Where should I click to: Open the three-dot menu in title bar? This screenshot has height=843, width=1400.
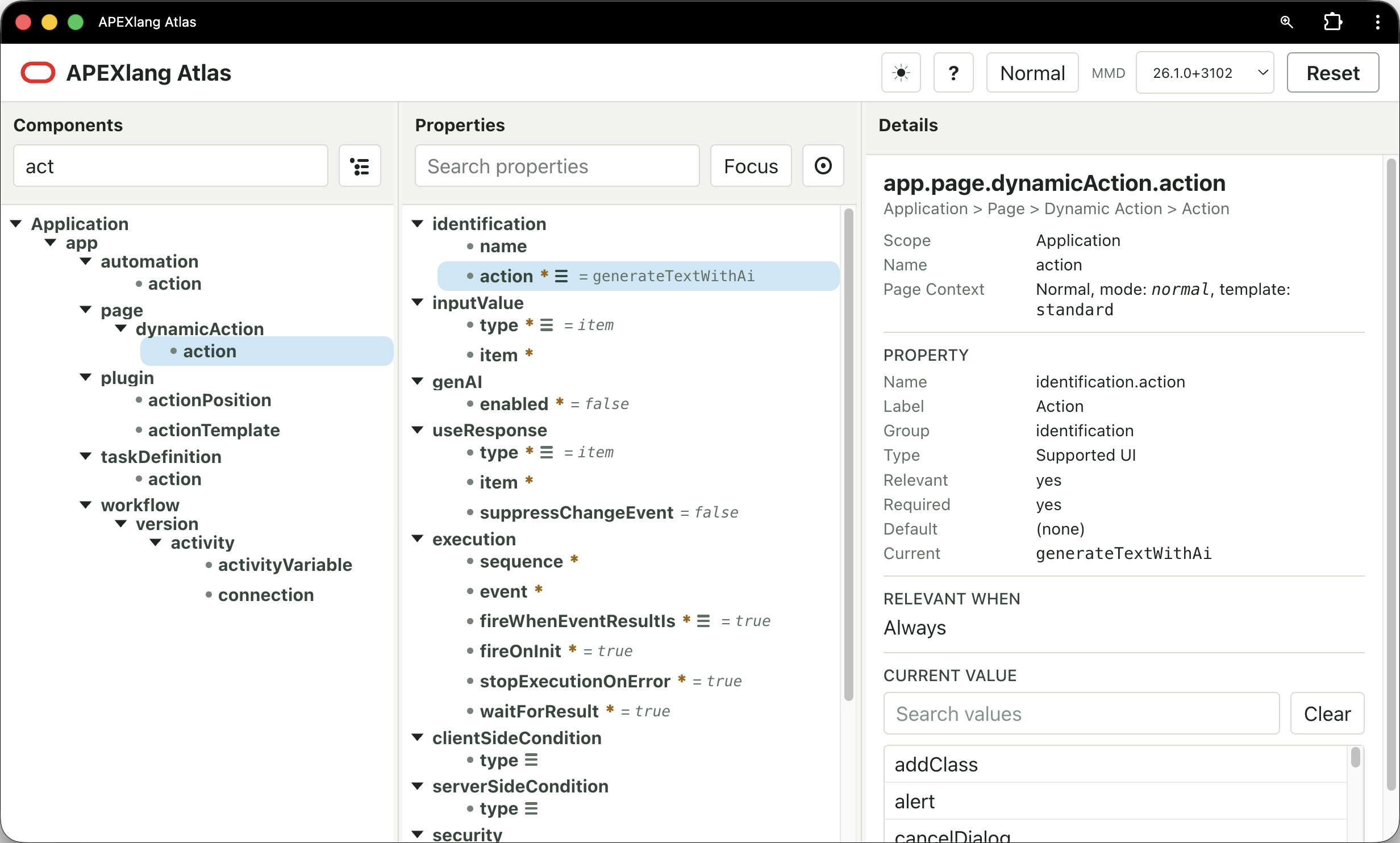(1377, 22)
